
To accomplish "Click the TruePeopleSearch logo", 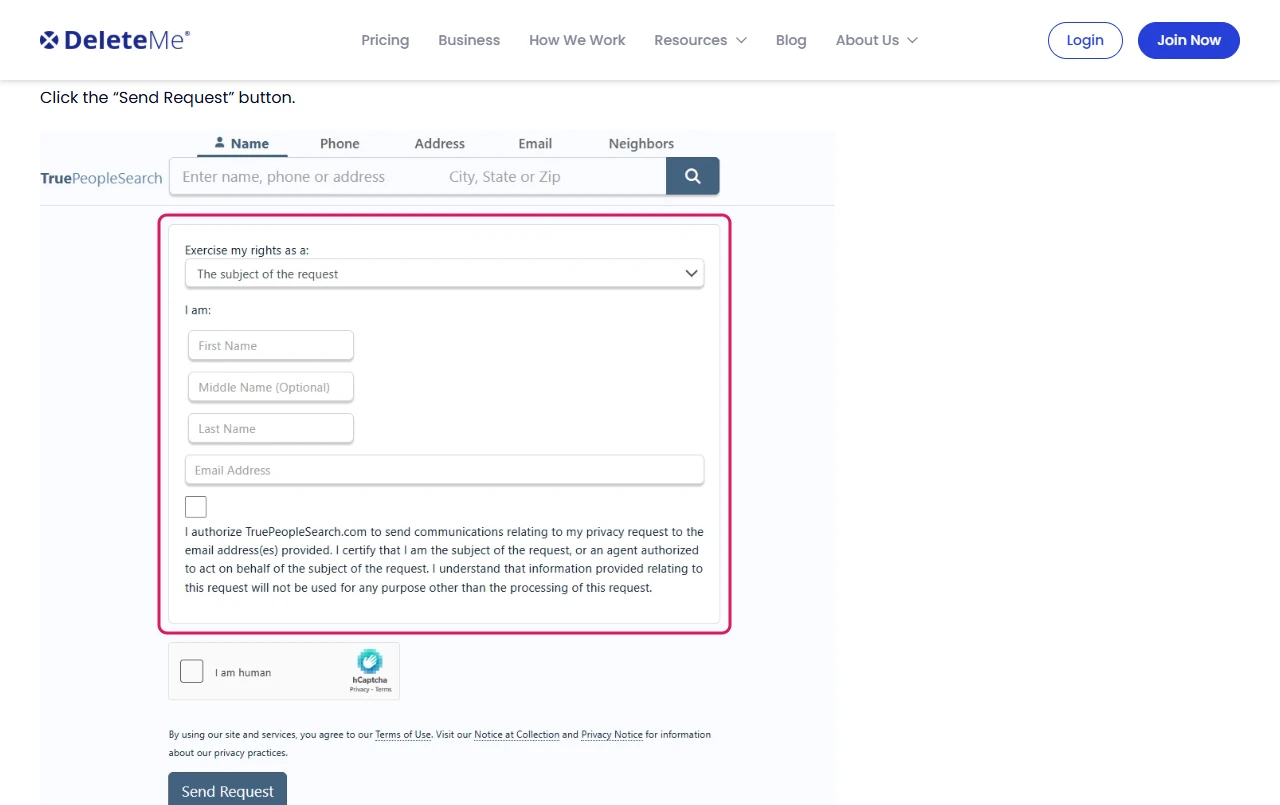I will [x=101, y=178].
